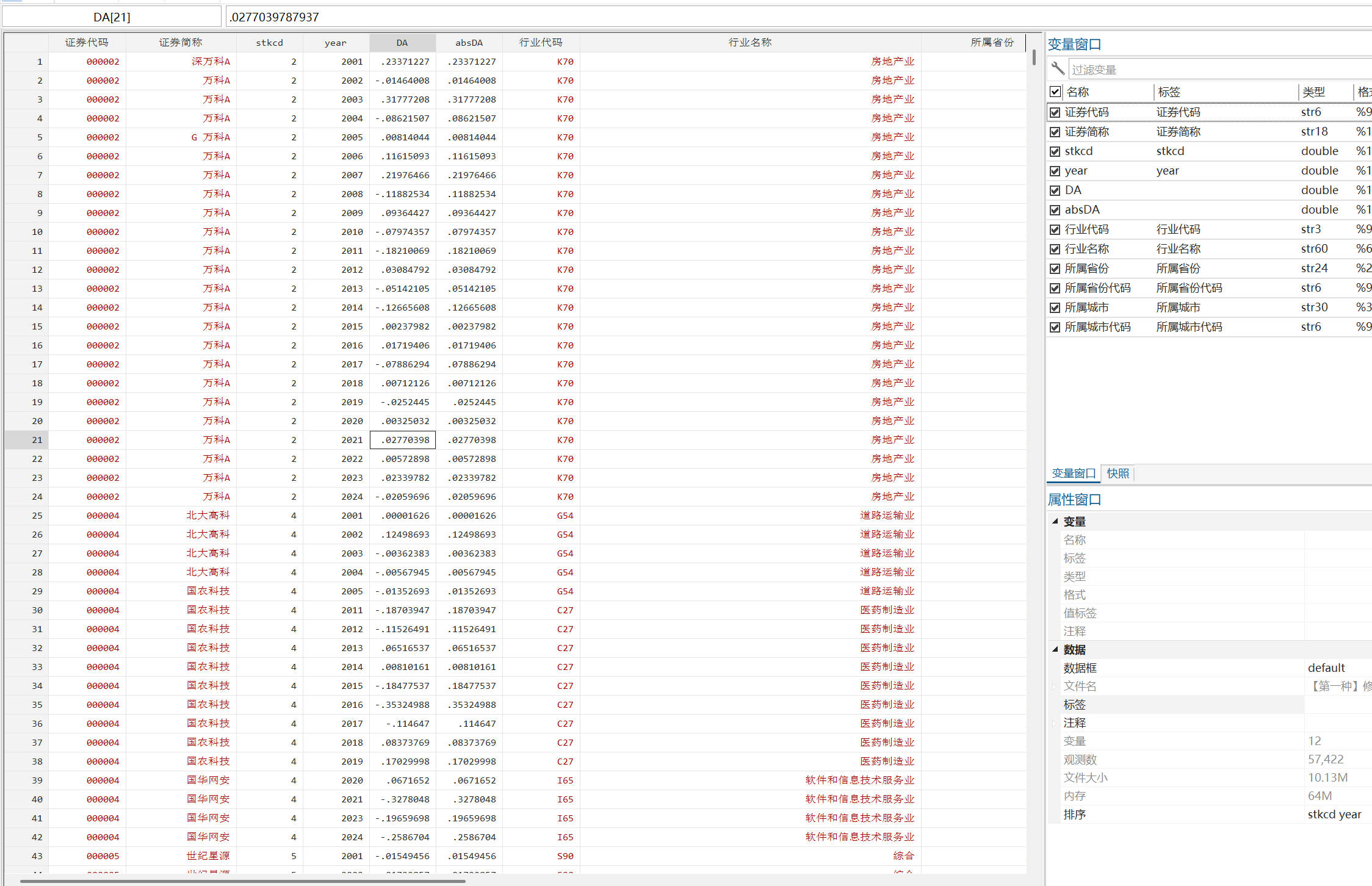Toggle the select-all checkbox in variables header
Image resolution: width=1372 pixels, height=886 pixels.
tap(1055, 92)
